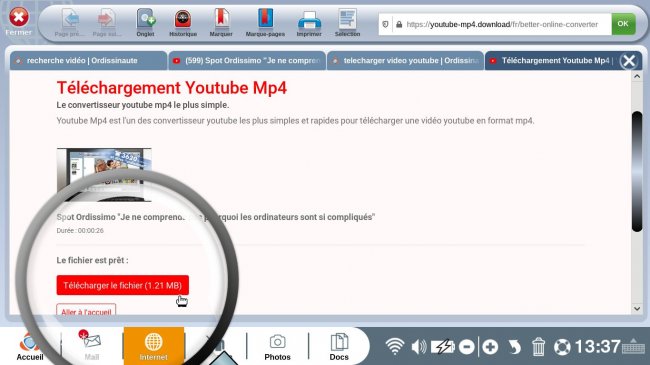Switch to '(599) Spot Ordissimo' YouTube tab
The height and width of the screenshot is (365, 650).
tap(247, 61)
